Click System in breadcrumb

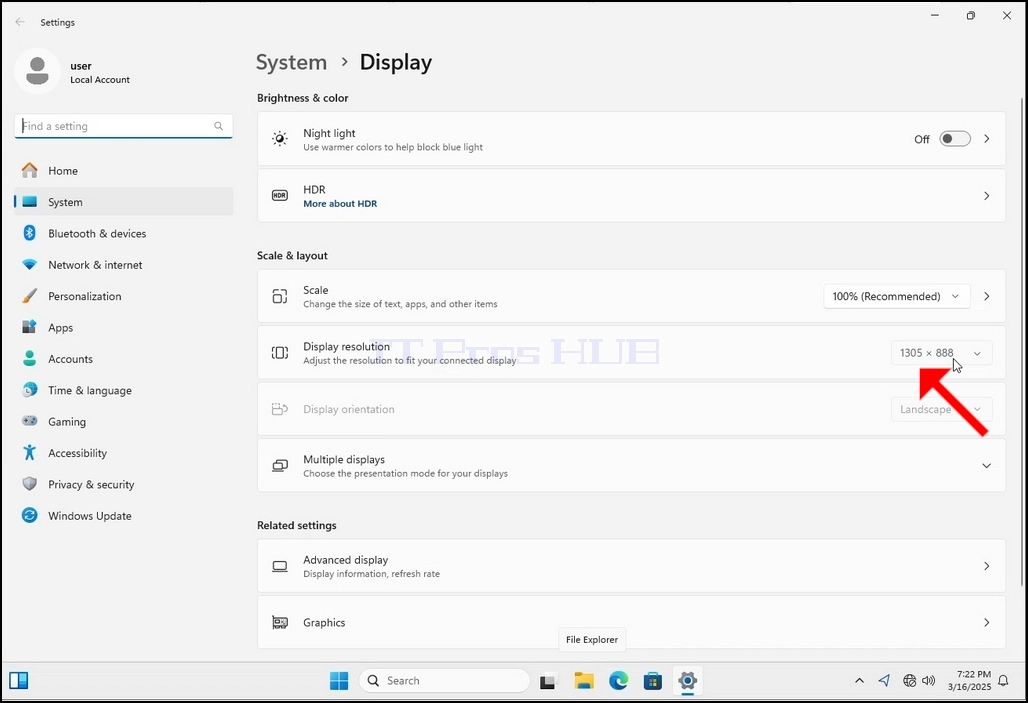pos(291,62)
